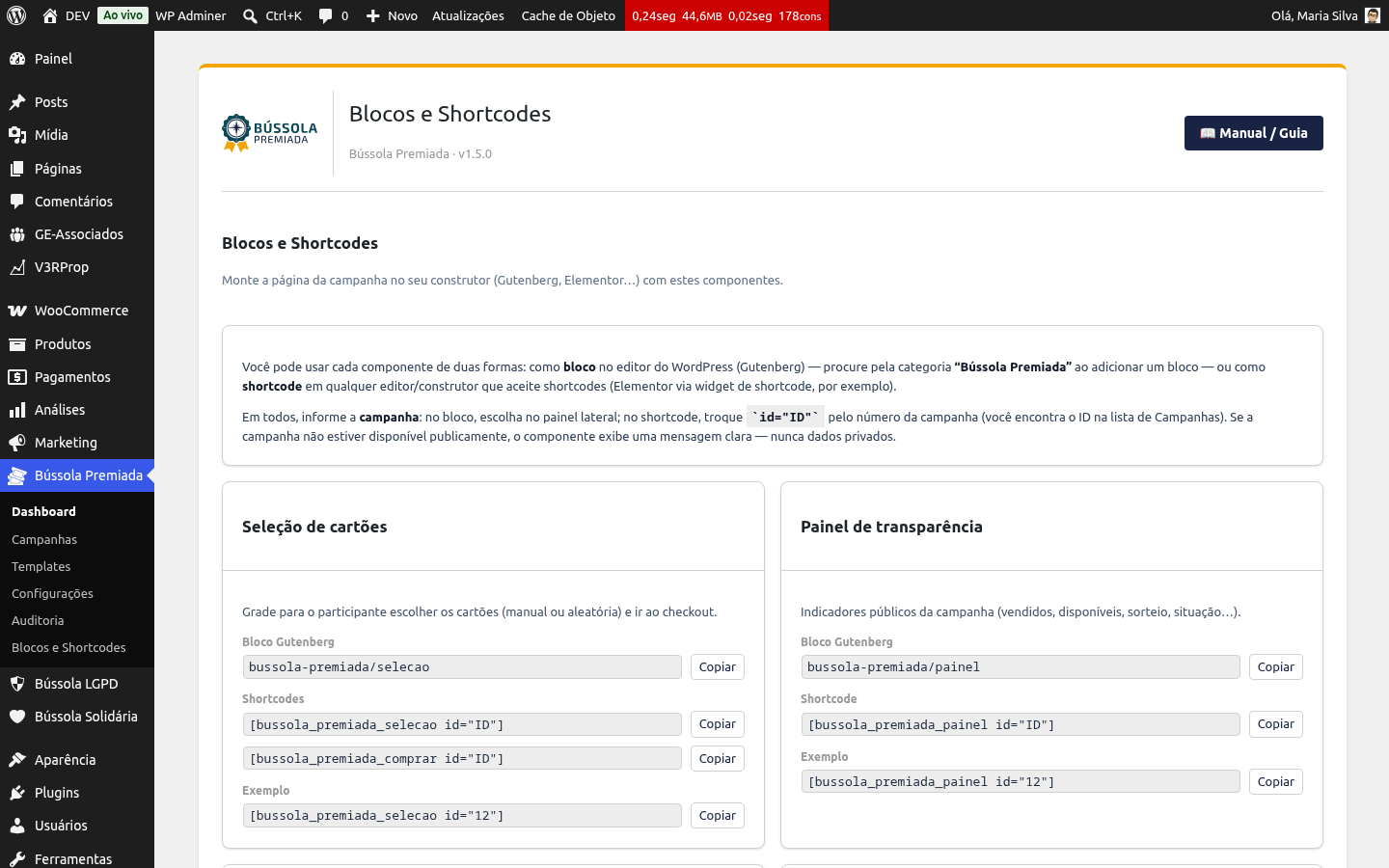Image resolution: width=1389 pixels, height=868 pixels.
Task: Select the bussola-premiada/painel text field
Action: click(1021, 667)
